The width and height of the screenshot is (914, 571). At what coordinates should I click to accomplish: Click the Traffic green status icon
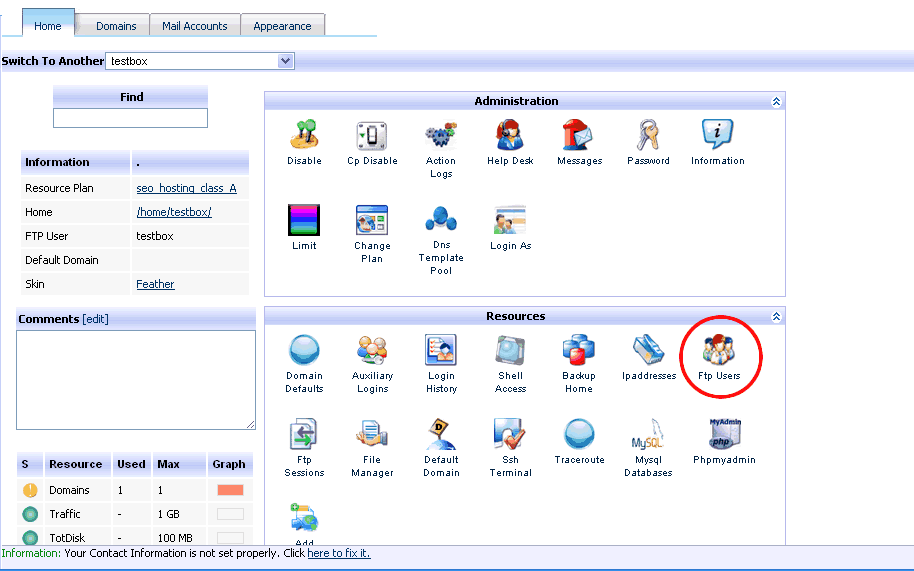point(30,514)
